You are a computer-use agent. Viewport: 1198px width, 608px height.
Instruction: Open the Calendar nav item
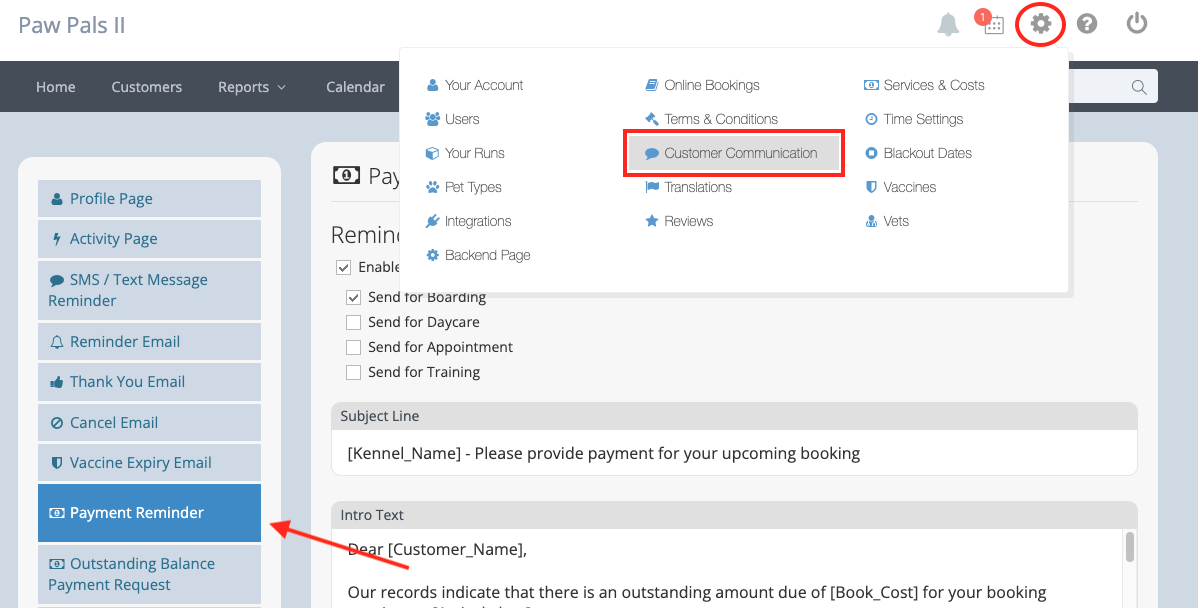[355, 87]
